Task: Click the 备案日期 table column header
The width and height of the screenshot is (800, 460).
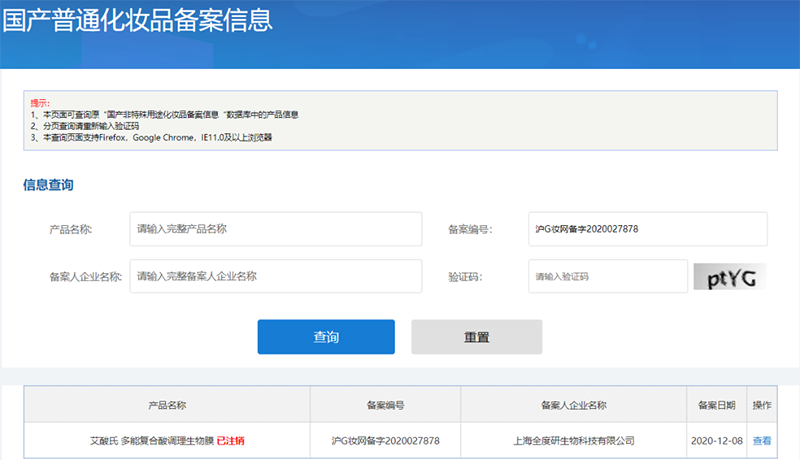Action: 716,405
